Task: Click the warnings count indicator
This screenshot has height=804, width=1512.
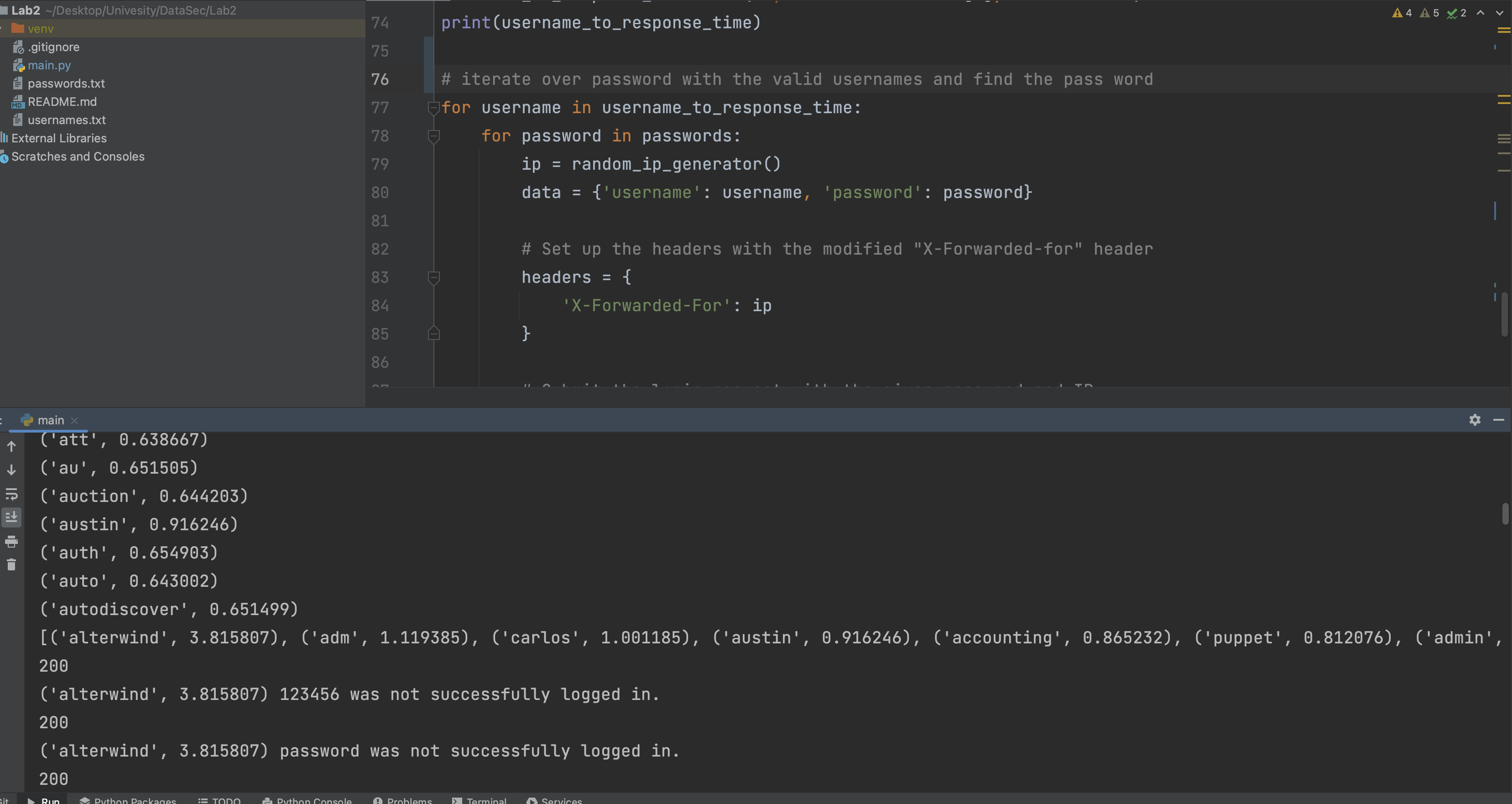Action: point(1402,13)
